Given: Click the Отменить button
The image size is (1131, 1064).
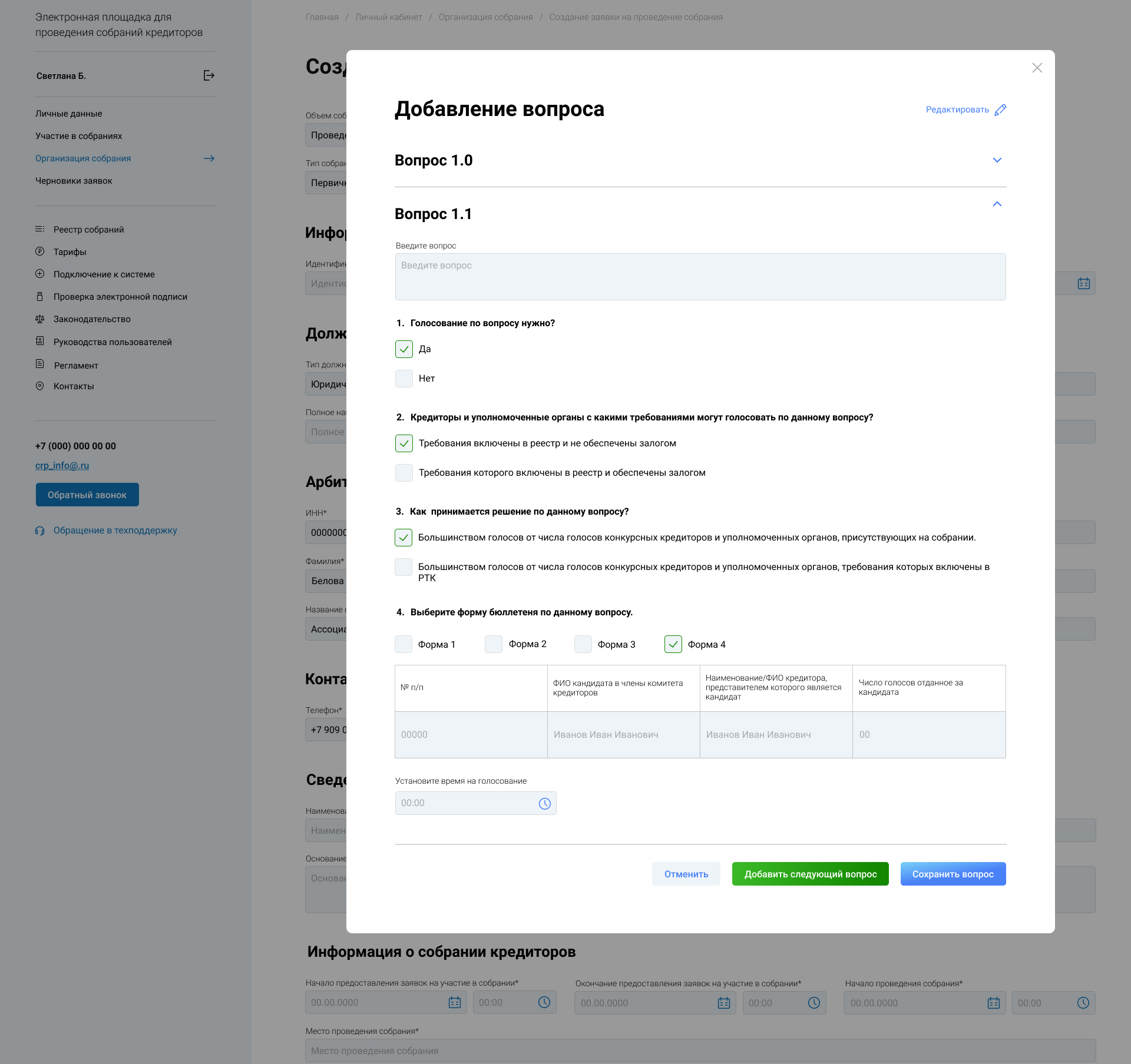Looking at the screenshot, I should pos(686,874).
